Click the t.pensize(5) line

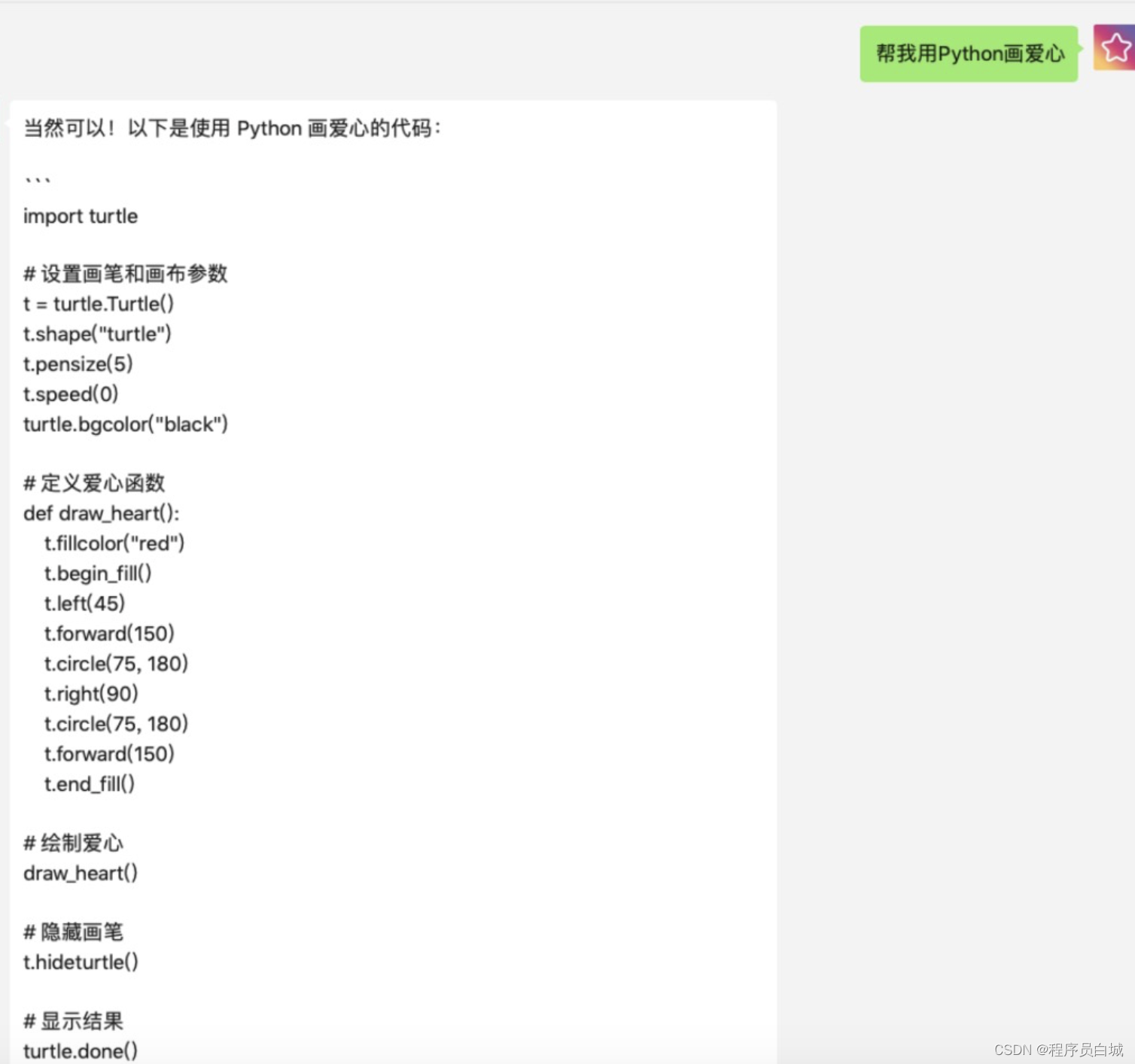(x=78, y=363)
